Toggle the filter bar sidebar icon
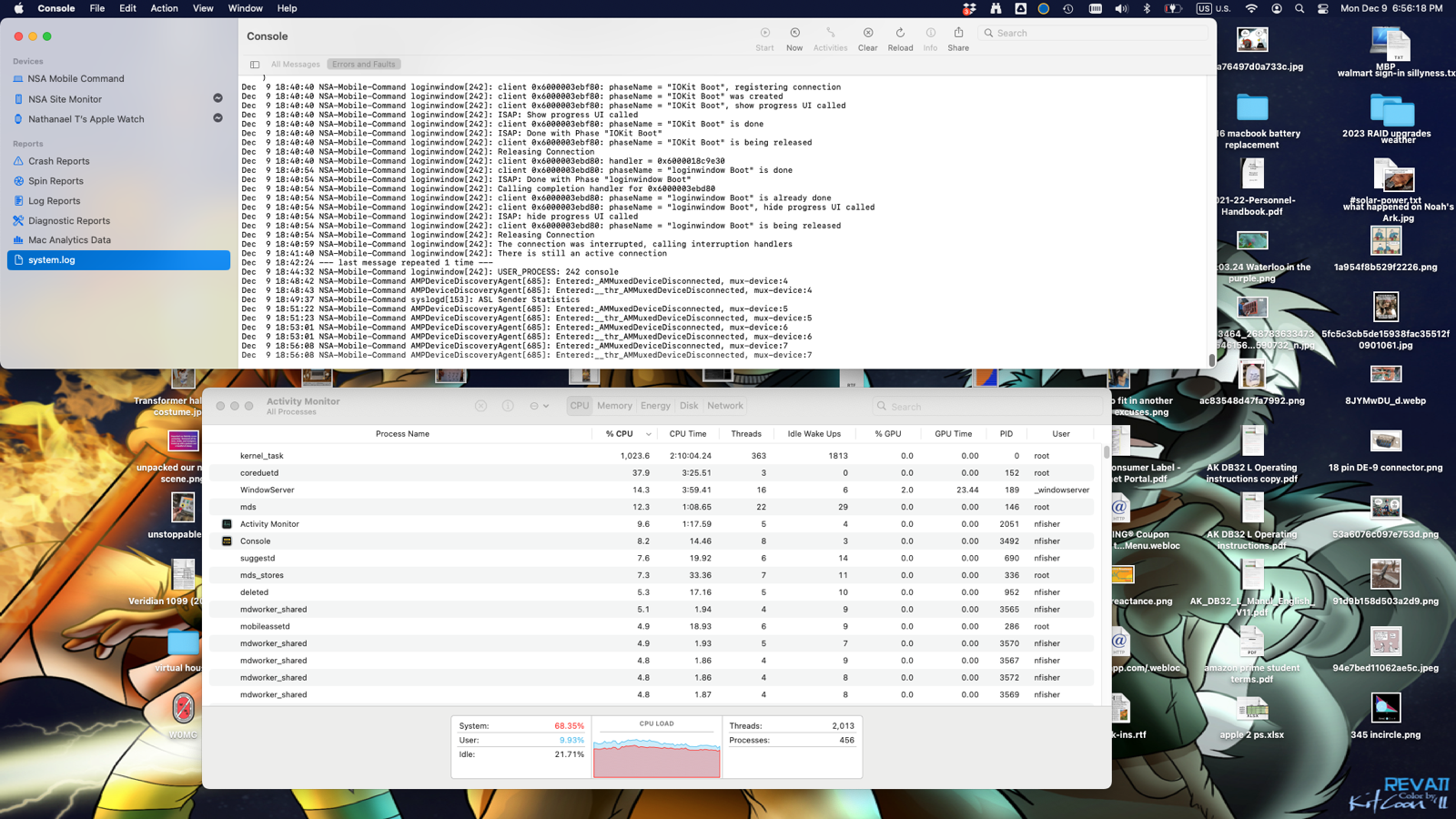Viewport: 1456px width, 819px height. [x=255, y=65]
